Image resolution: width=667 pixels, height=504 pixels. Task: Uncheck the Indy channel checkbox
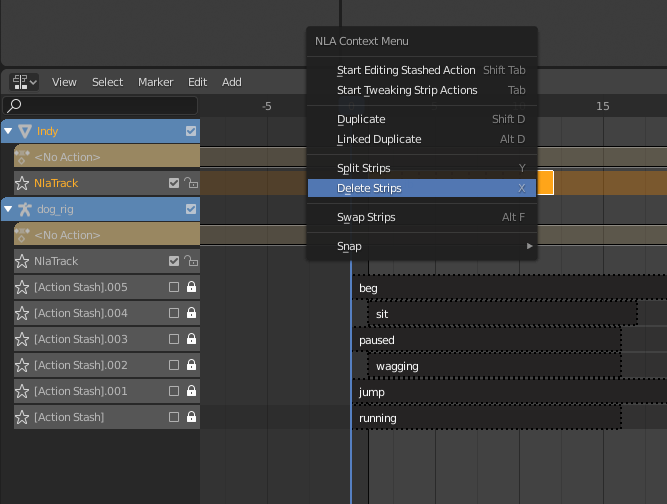191,131
